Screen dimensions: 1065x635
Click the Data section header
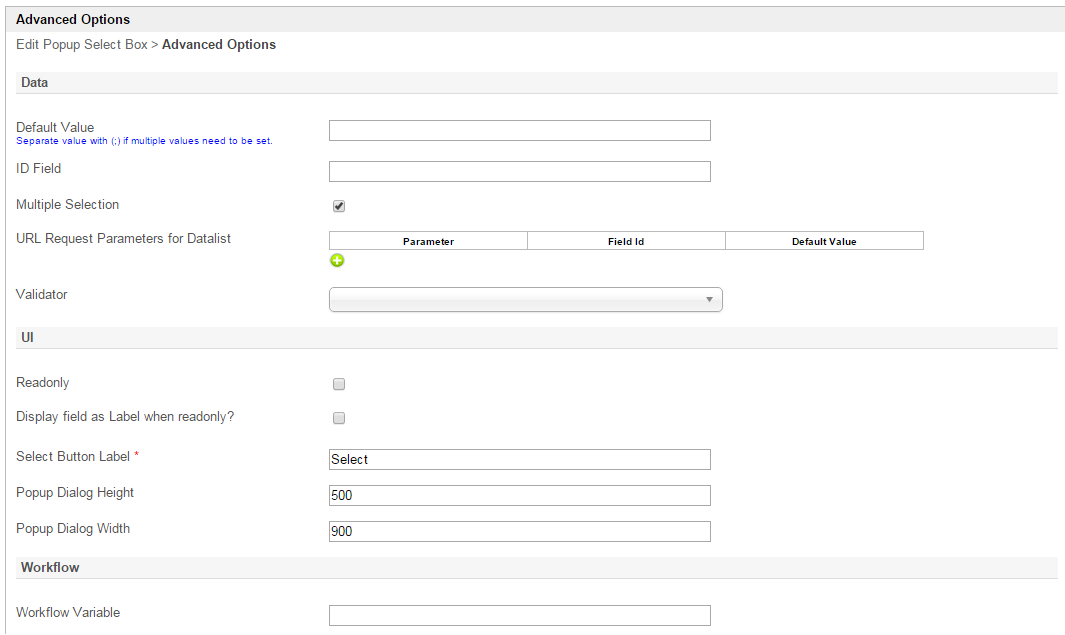click(34, 83)
